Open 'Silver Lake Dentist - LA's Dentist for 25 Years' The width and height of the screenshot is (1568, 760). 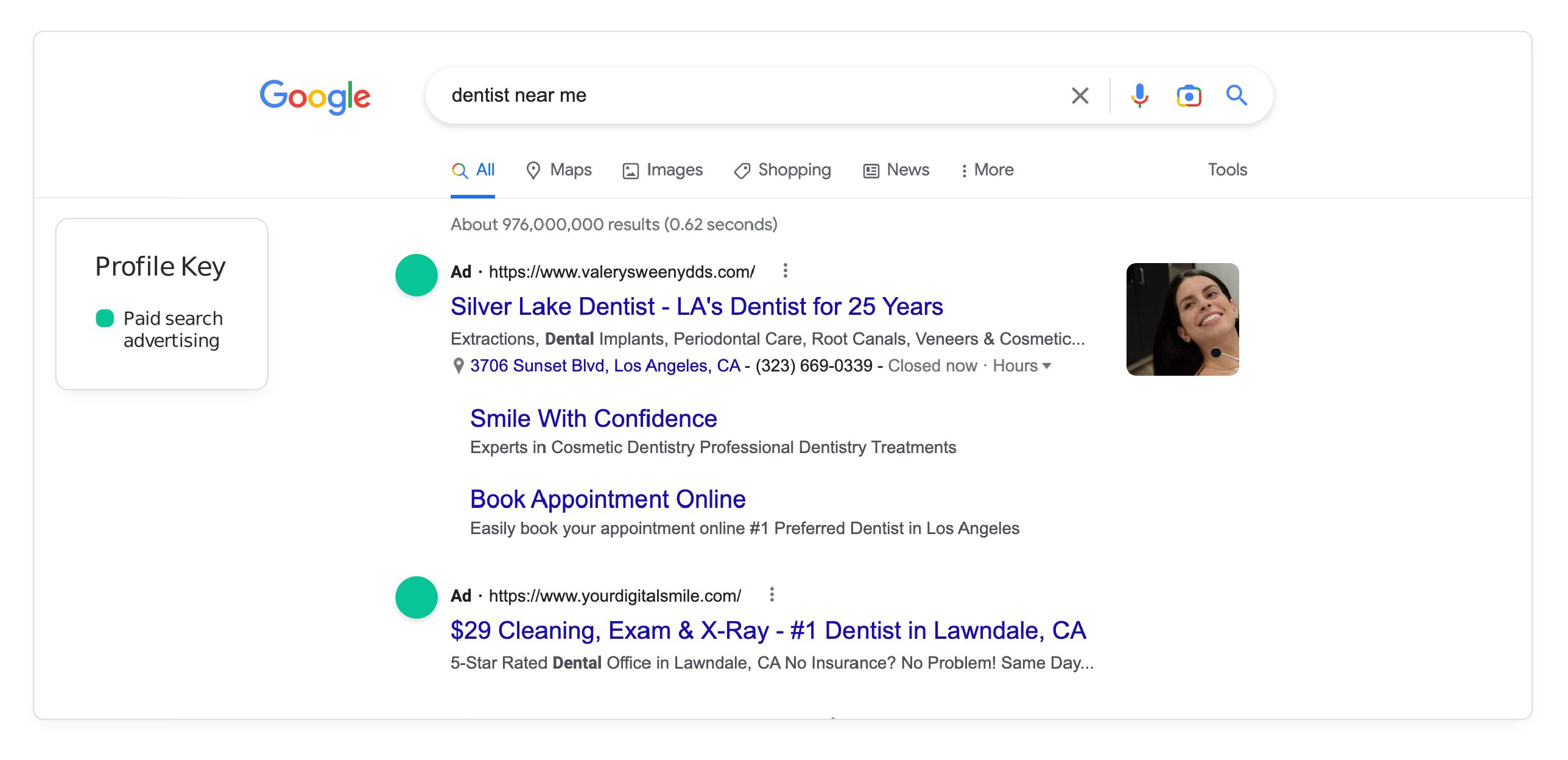click(x=697, y=306)
